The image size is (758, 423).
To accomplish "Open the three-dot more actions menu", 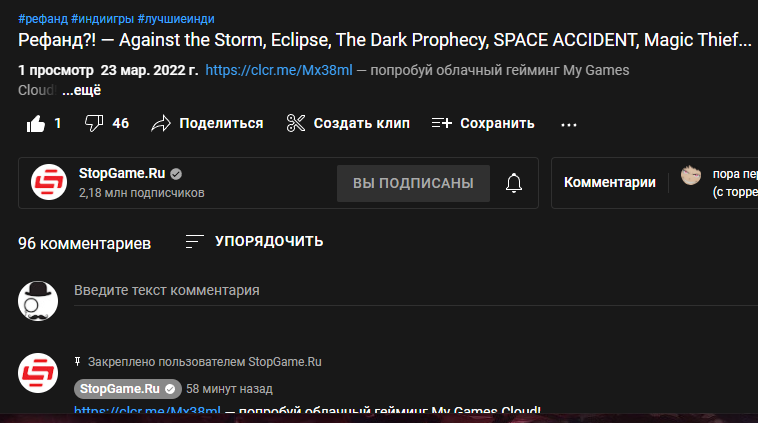I will point(568,125).
